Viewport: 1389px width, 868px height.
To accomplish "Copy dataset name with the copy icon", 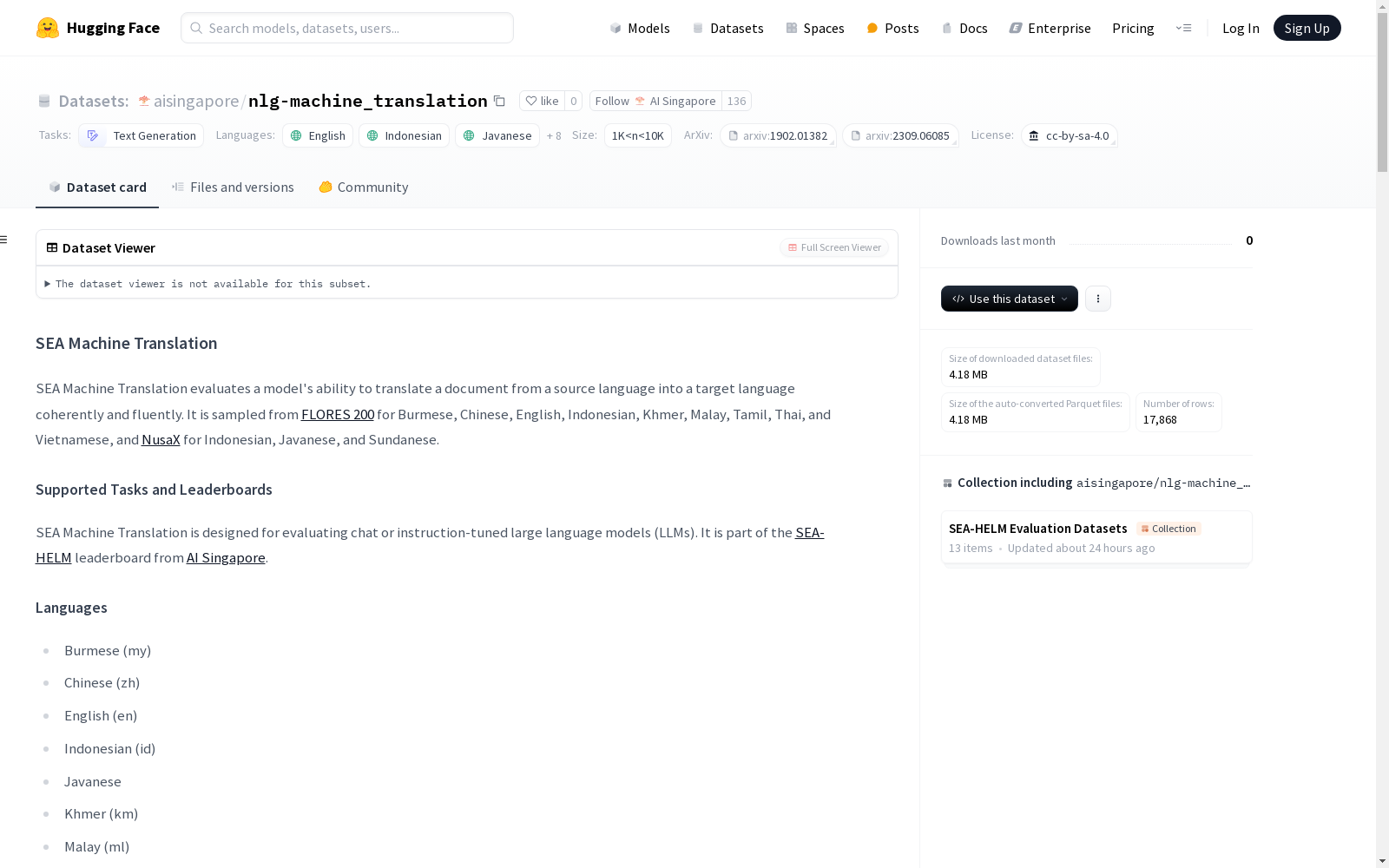I will (x=499, y=101).
